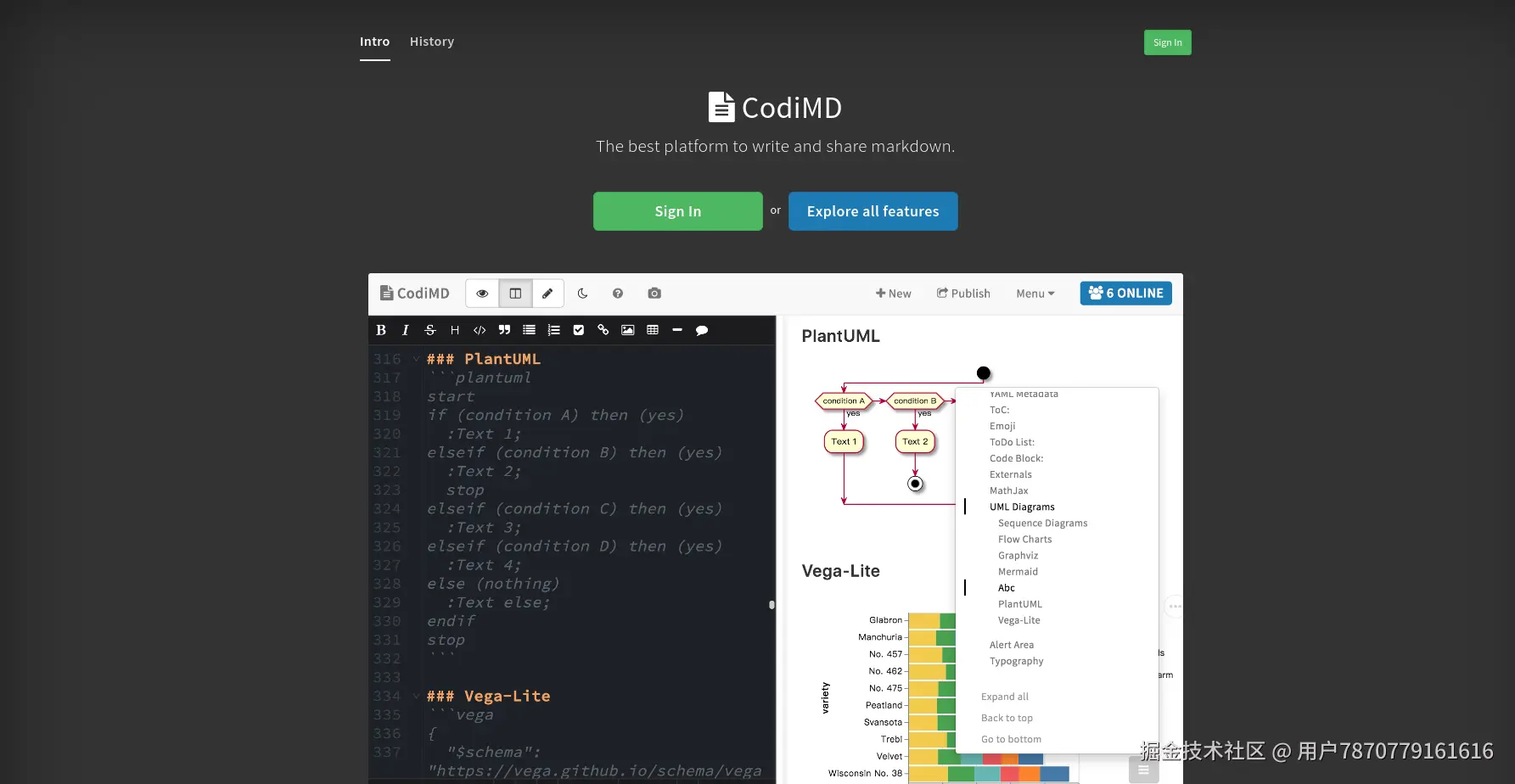Screen dimensions: 1515x784
Task: Jump to ToC: section in contents
Action: pyautogui.click(x=1000, y=410)
